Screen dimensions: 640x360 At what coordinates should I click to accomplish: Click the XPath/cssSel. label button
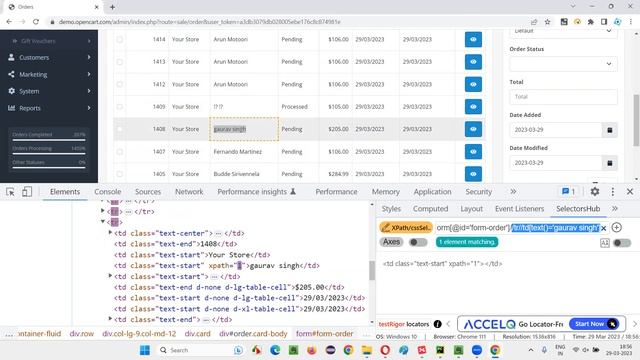(406, 228)
